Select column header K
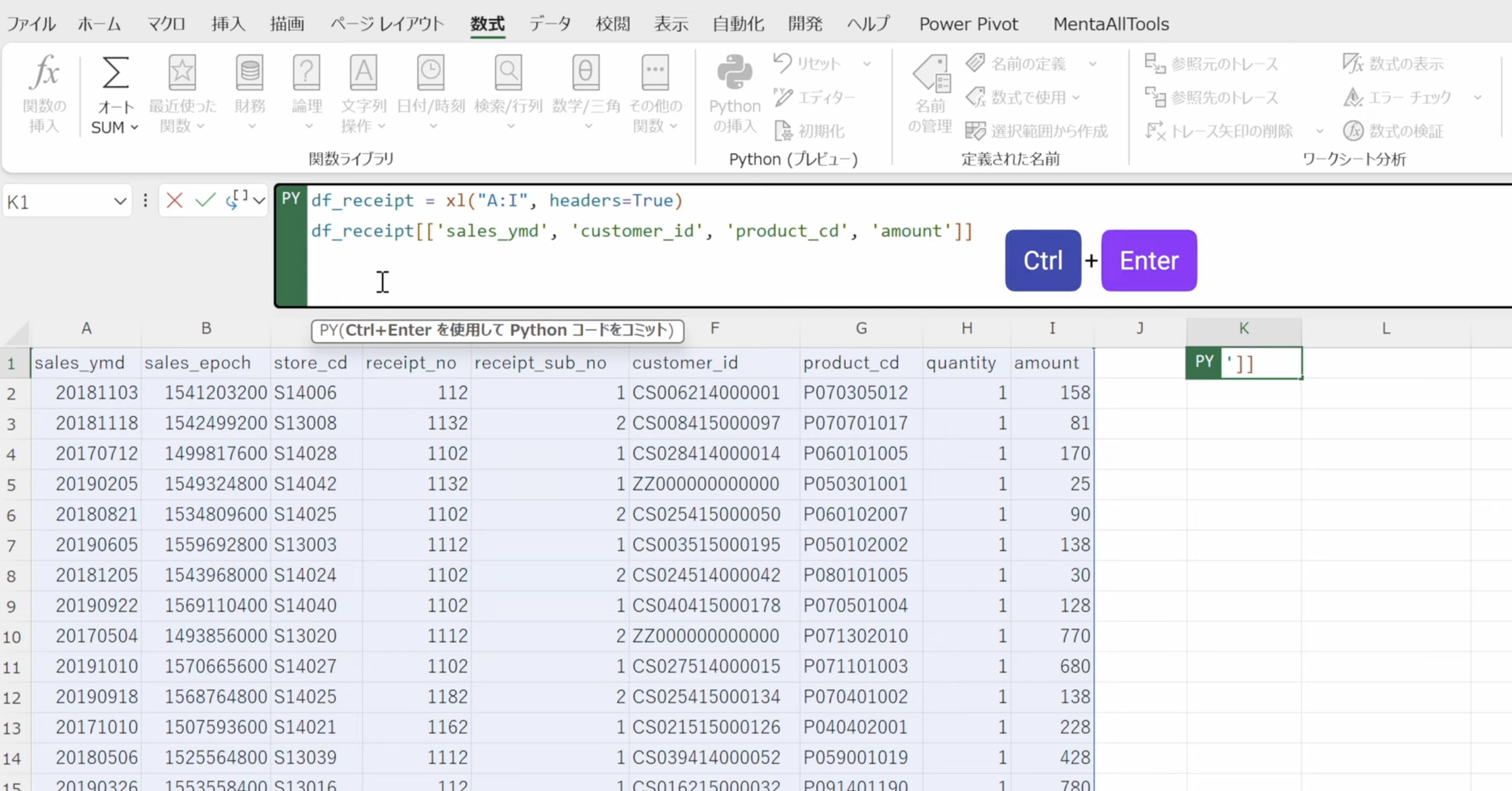The width and height of the screenshot is (1512, 791). (1244, 328)
